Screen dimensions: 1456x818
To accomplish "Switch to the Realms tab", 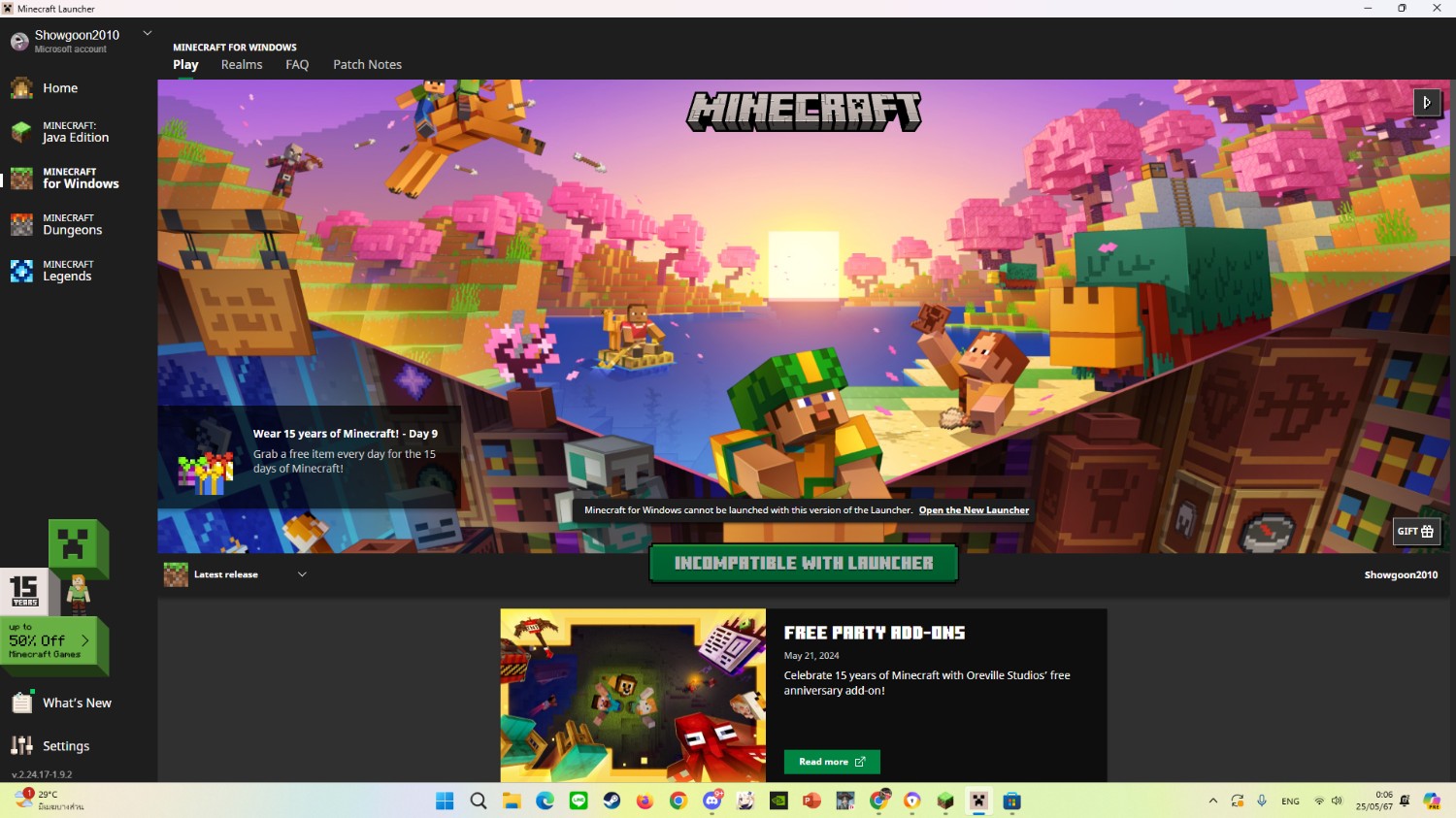I will pyautogui.click(x=242, y=65).
